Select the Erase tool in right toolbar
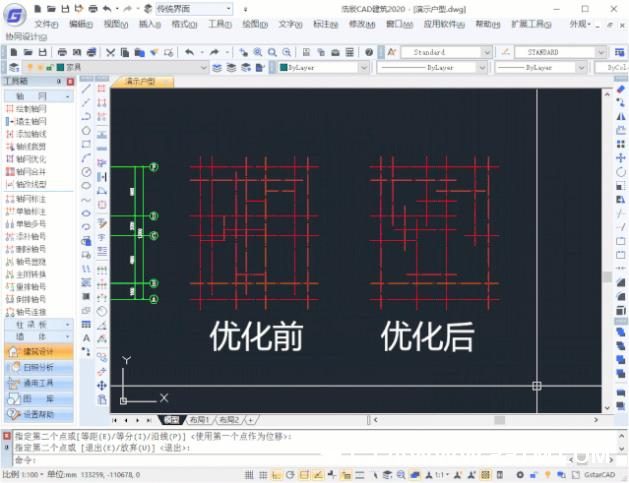 (621, 89)
